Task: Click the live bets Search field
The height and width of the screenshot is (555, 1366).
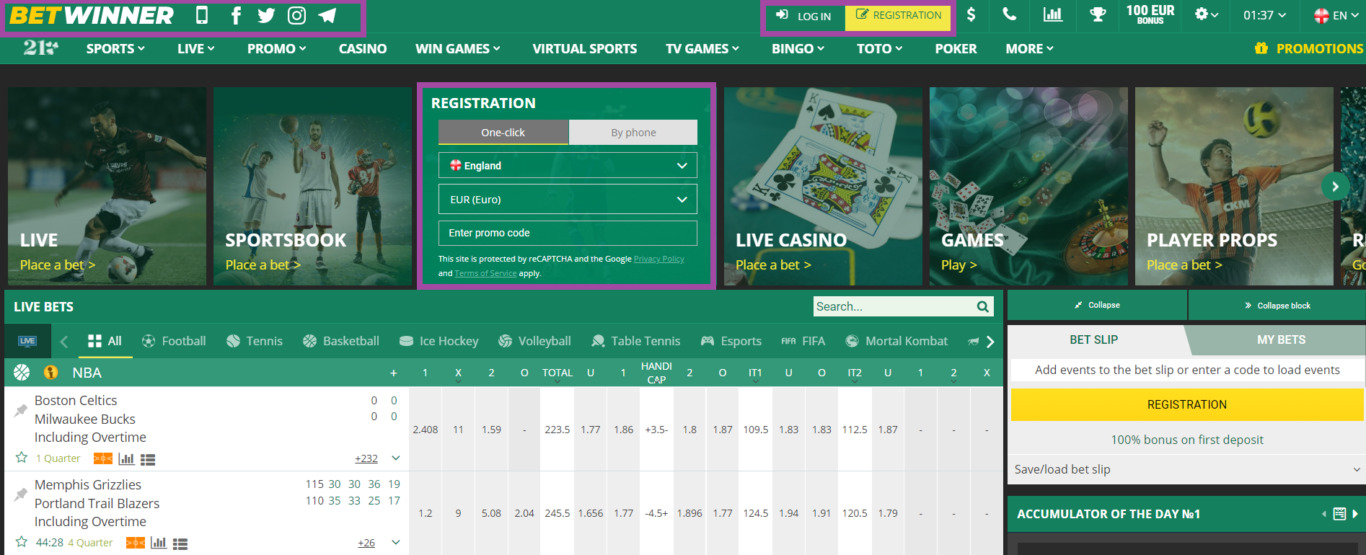Action: 894,307
